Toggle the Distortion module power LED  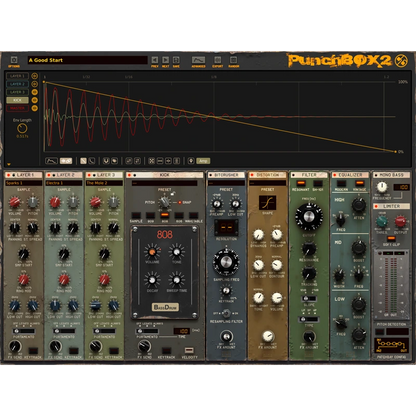coord(252,175)
